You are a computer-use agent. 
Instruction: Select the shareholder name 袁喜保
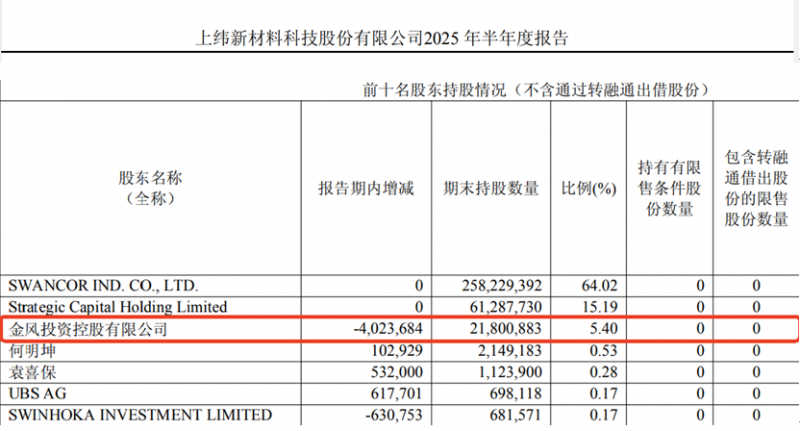click(32, 372)
